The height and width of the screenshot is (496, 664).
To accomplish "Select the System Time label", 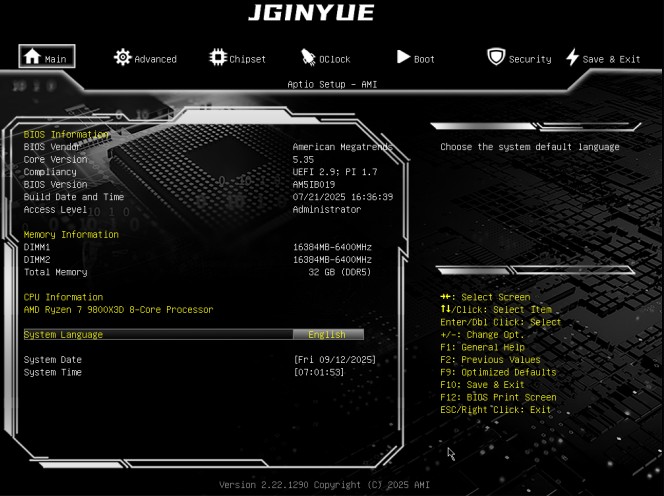I will tap(53, 372).
